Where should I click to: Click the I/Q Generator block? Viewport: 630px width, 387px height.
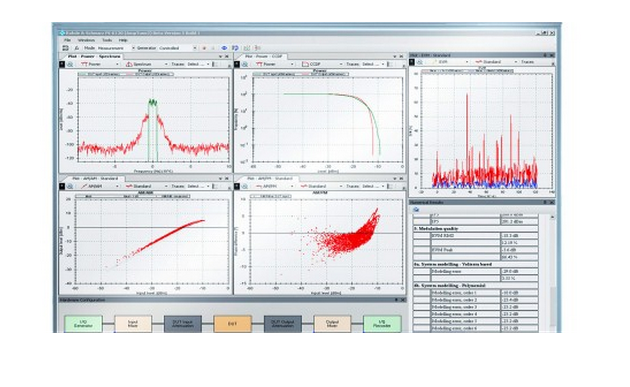(x=83, y=324)
